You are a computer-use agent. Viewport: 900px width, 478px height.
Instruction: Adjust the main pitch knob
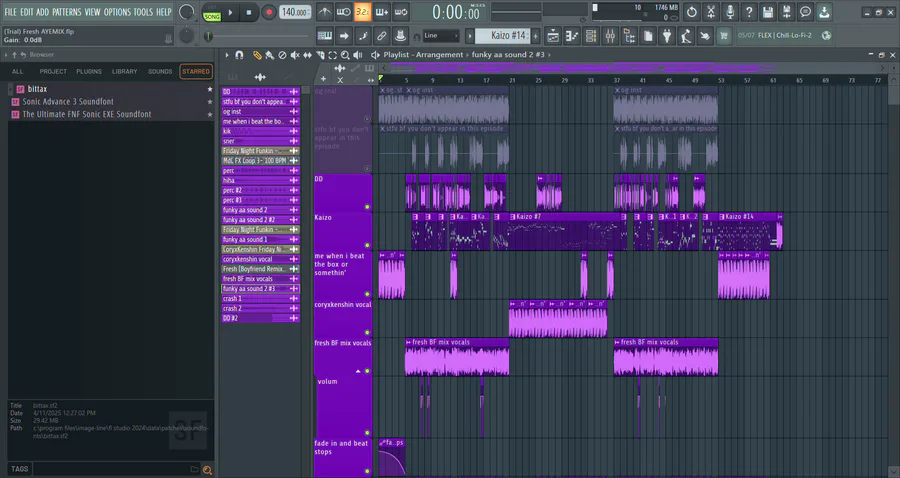(x=186, y=36)
